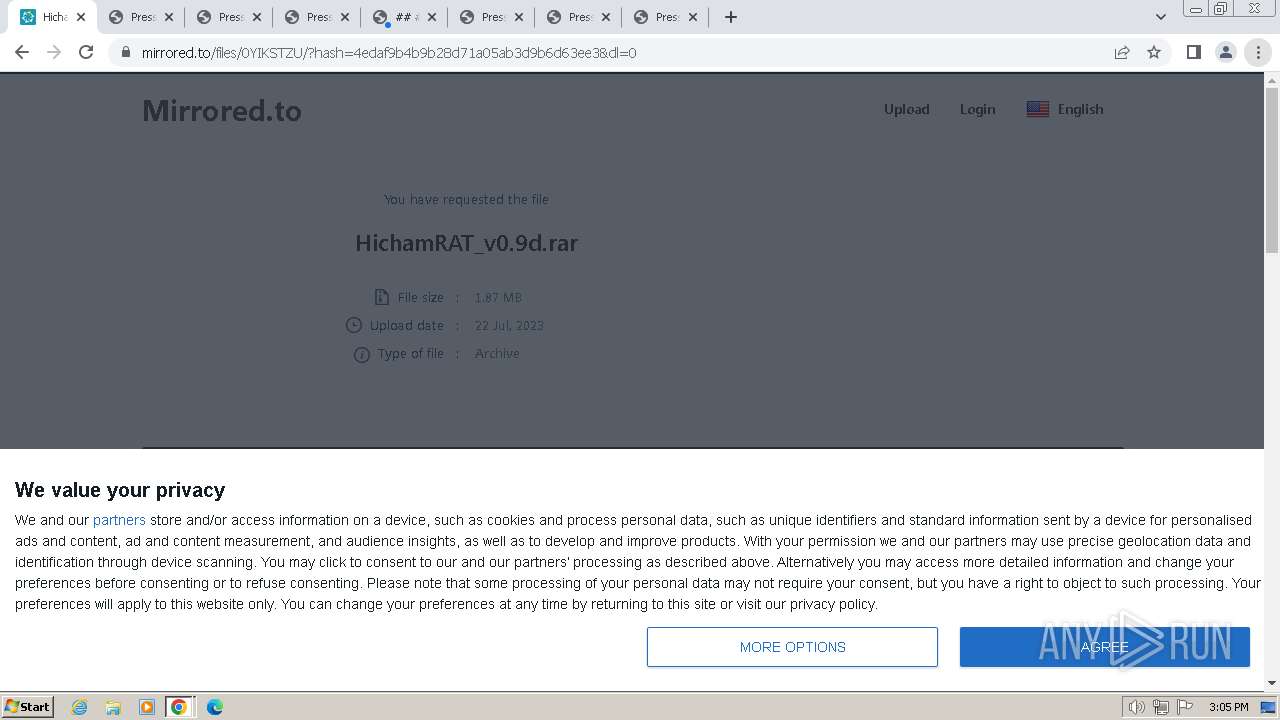Click the Archive file type value

(497, 353)
